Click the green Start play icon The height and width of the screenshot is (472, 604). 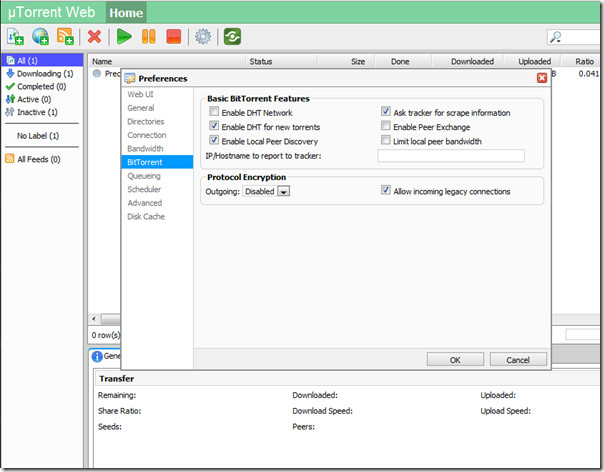click(124, 37)
